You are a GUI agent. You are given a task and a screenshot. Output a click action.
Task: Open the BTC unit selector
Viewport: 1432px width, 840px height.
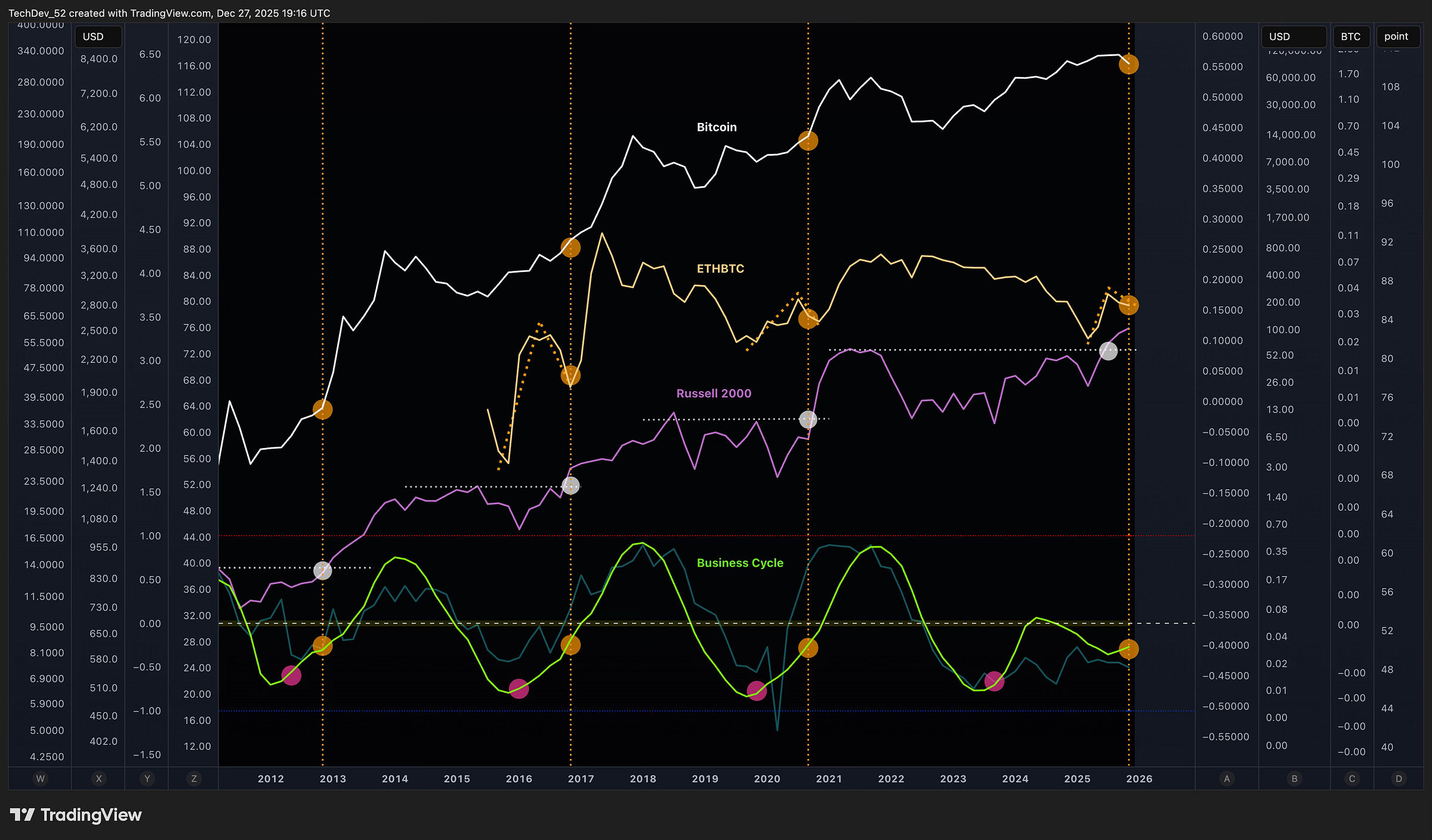1351,36
